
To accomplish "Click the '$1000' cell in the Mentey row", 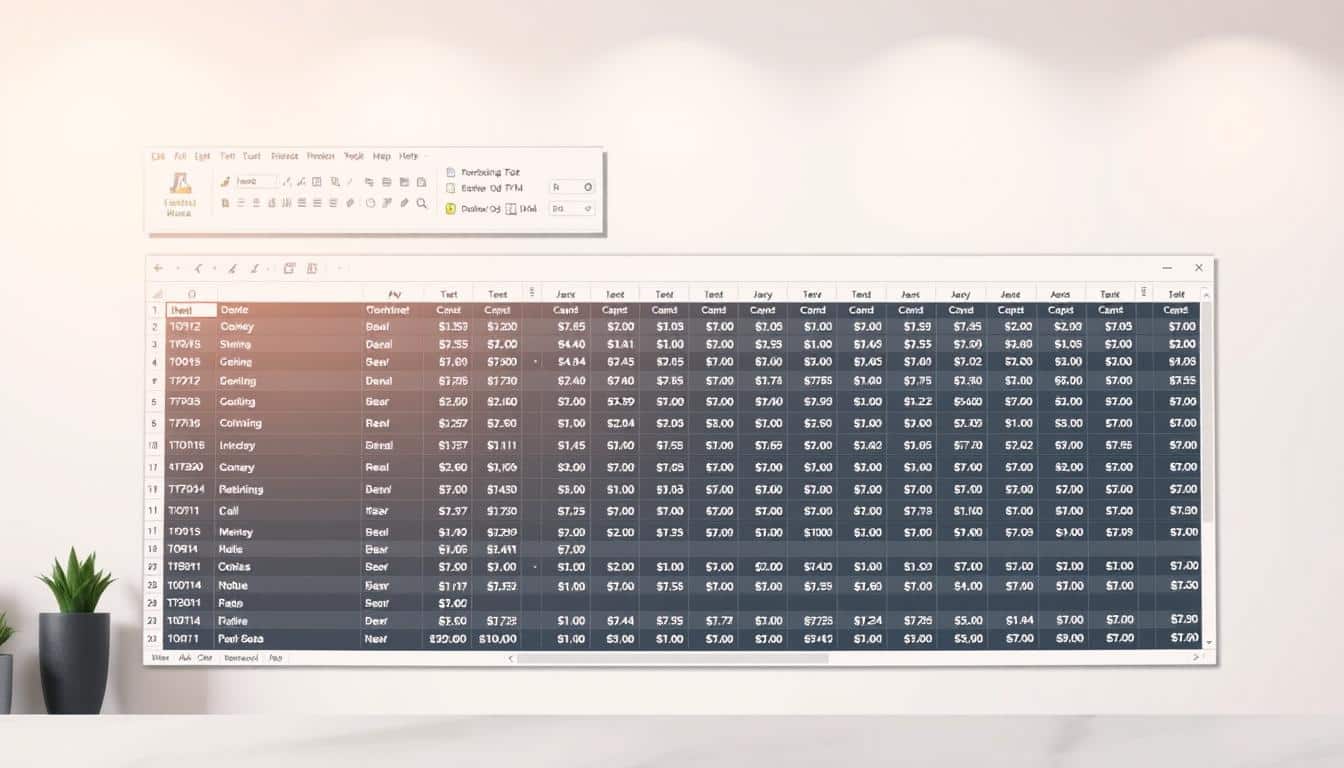I will tap(813, 532).
